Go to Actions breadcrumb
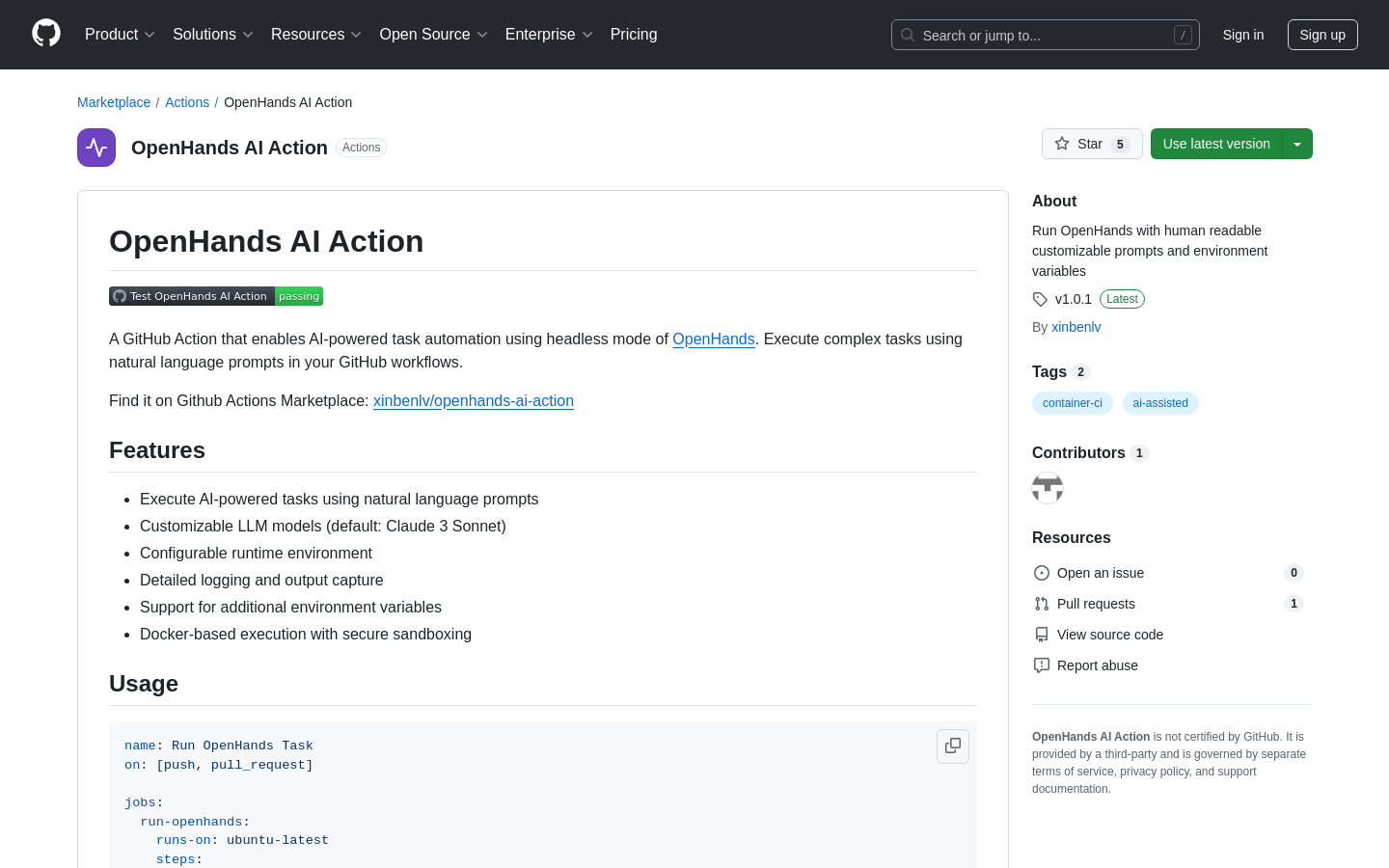Image resolution: width=1389 pixels, height=868 pixels. click(187, 102)
